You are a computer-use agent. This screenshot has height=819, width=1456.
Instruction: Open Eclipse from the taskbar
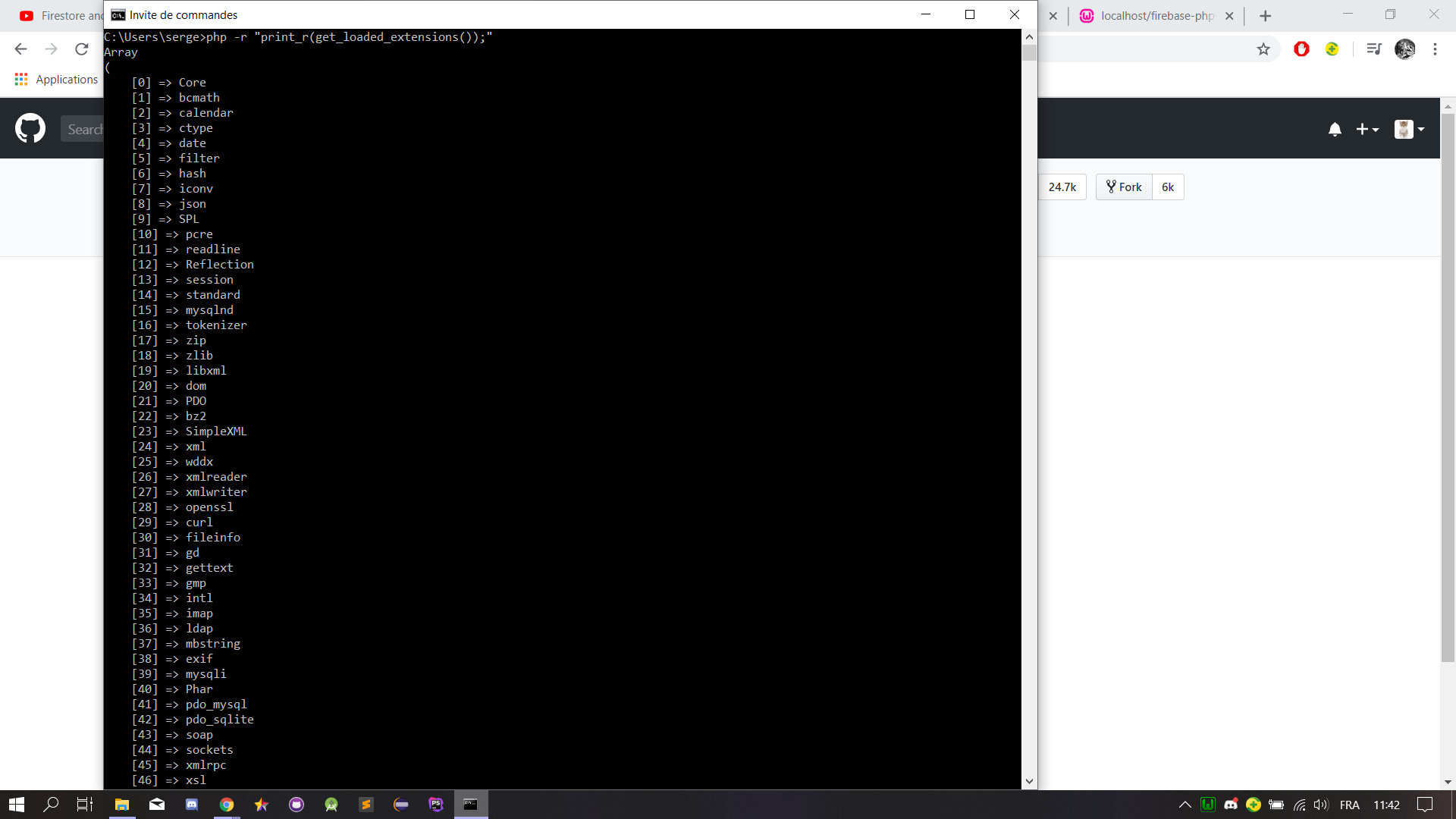coord(401,805)
